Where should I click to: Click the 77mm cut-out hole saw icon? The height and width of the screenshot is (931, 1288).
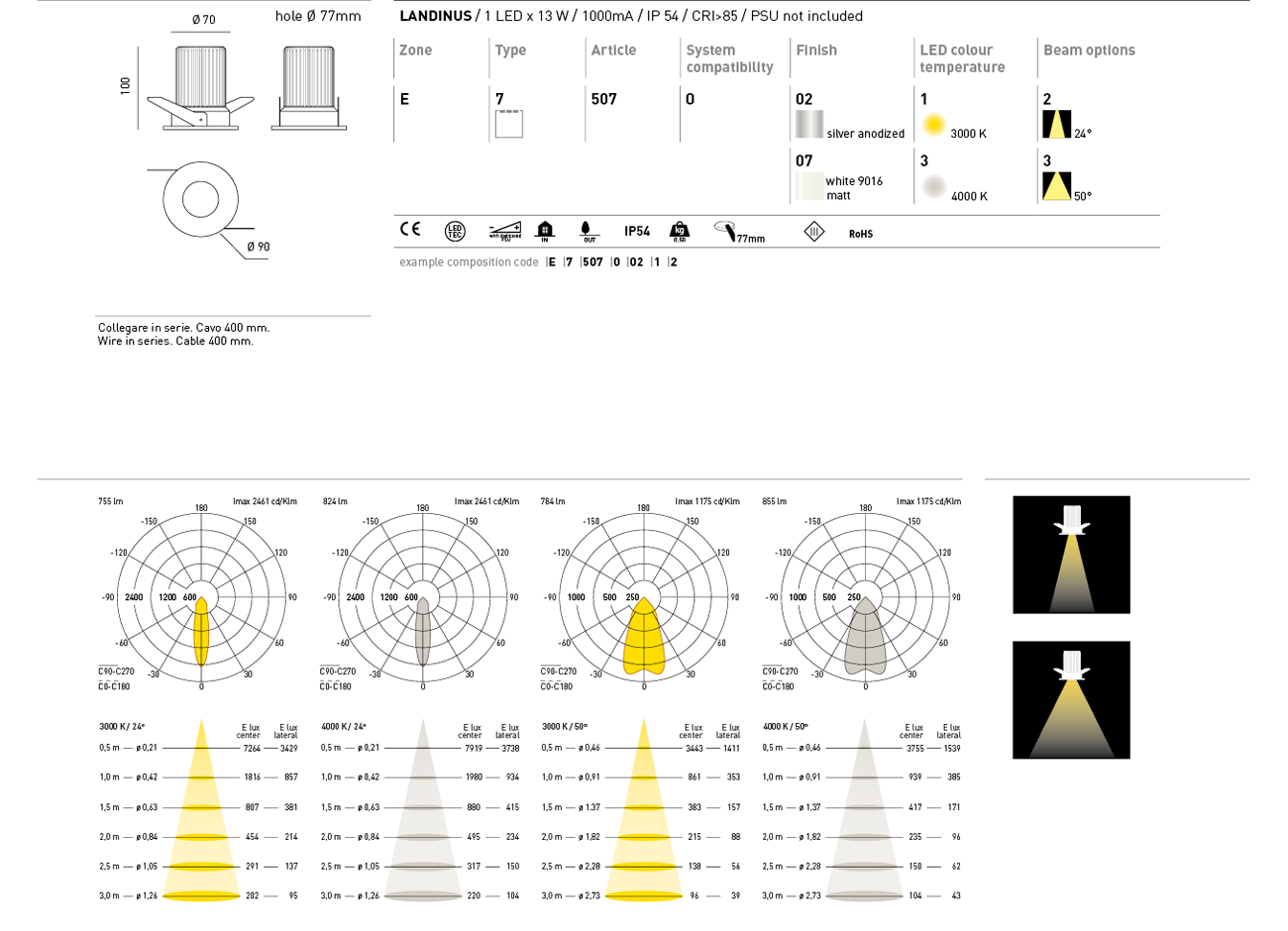[739, 232]
